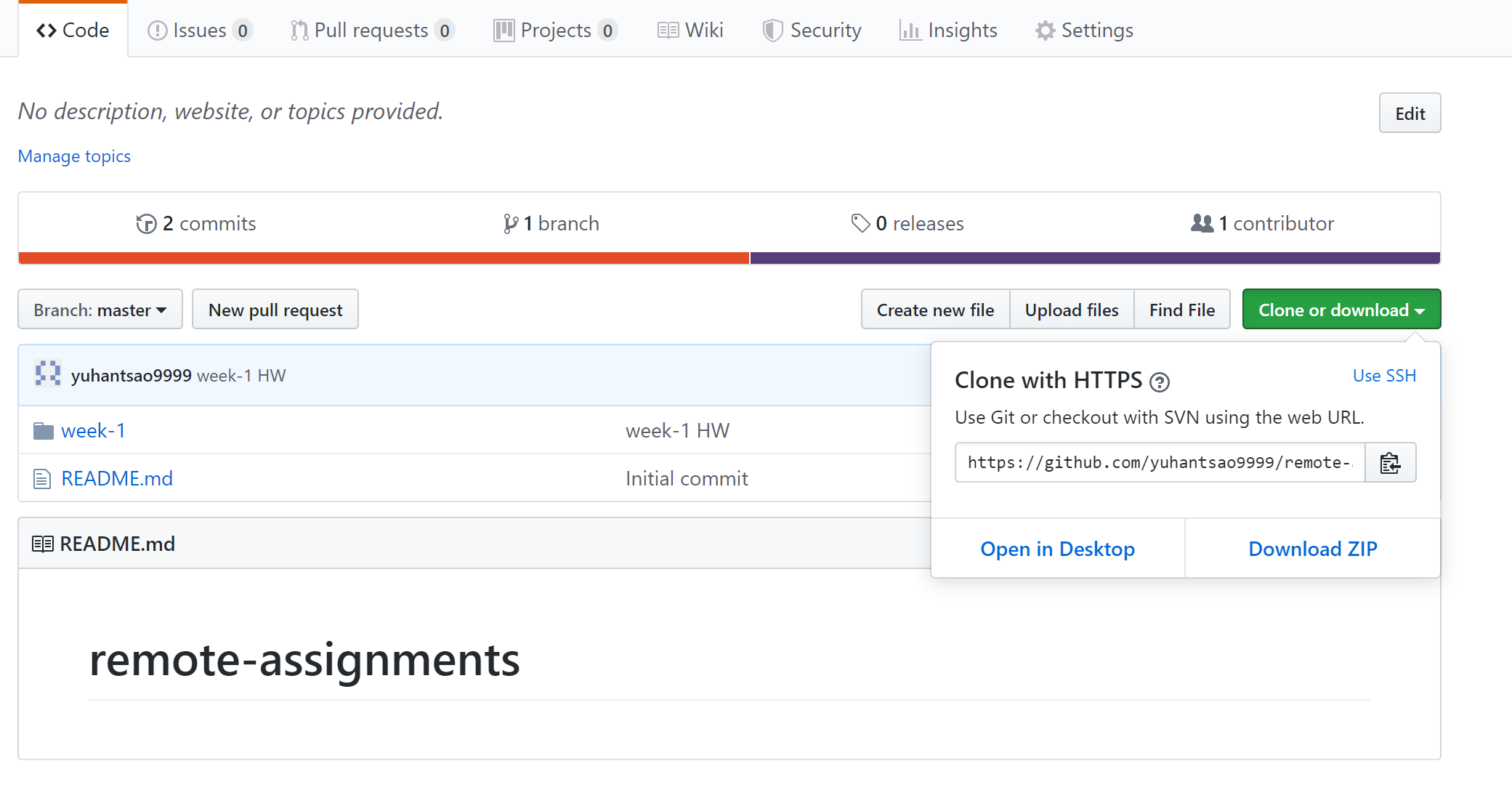The width and height of the screenshot is (1512, 798).
Task: Click the README.md file icon in list
Action: coord(42,479)
